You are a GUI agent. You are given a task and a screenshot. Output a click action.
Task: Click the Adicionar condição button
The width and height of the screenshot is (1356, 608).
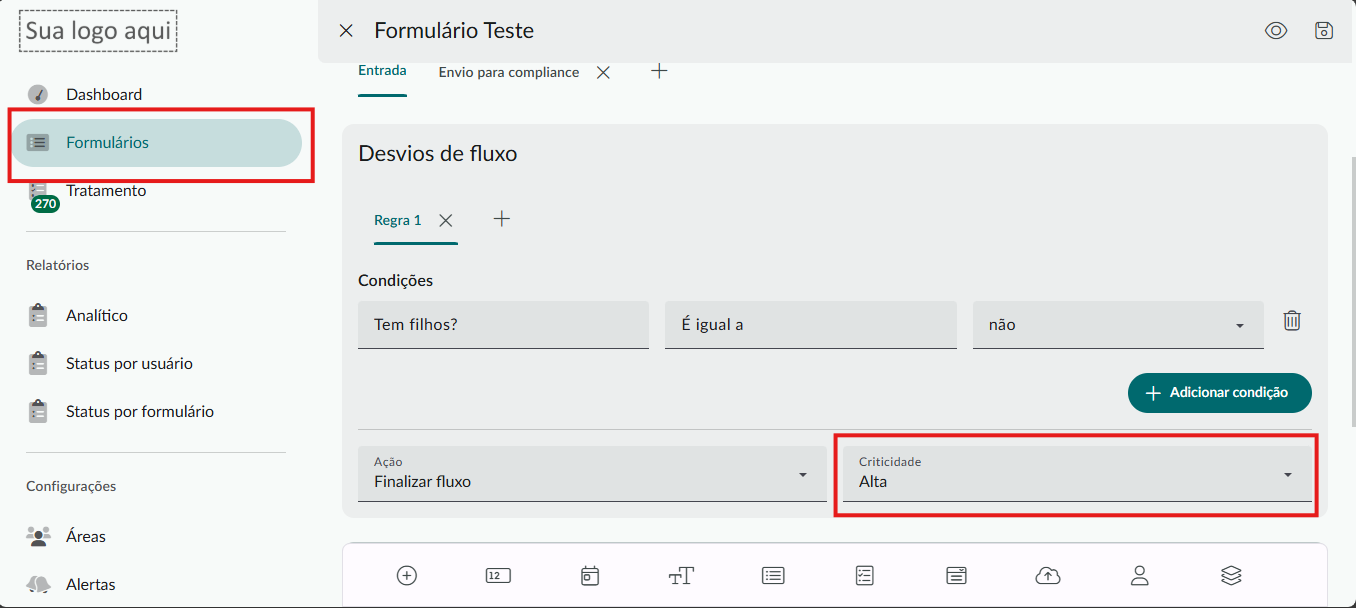1219,393
